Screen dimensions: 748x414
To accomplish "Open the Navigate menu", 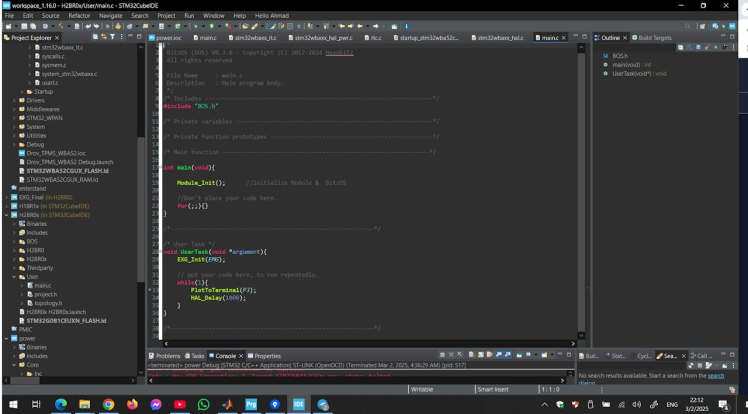I will coord(111,16).
